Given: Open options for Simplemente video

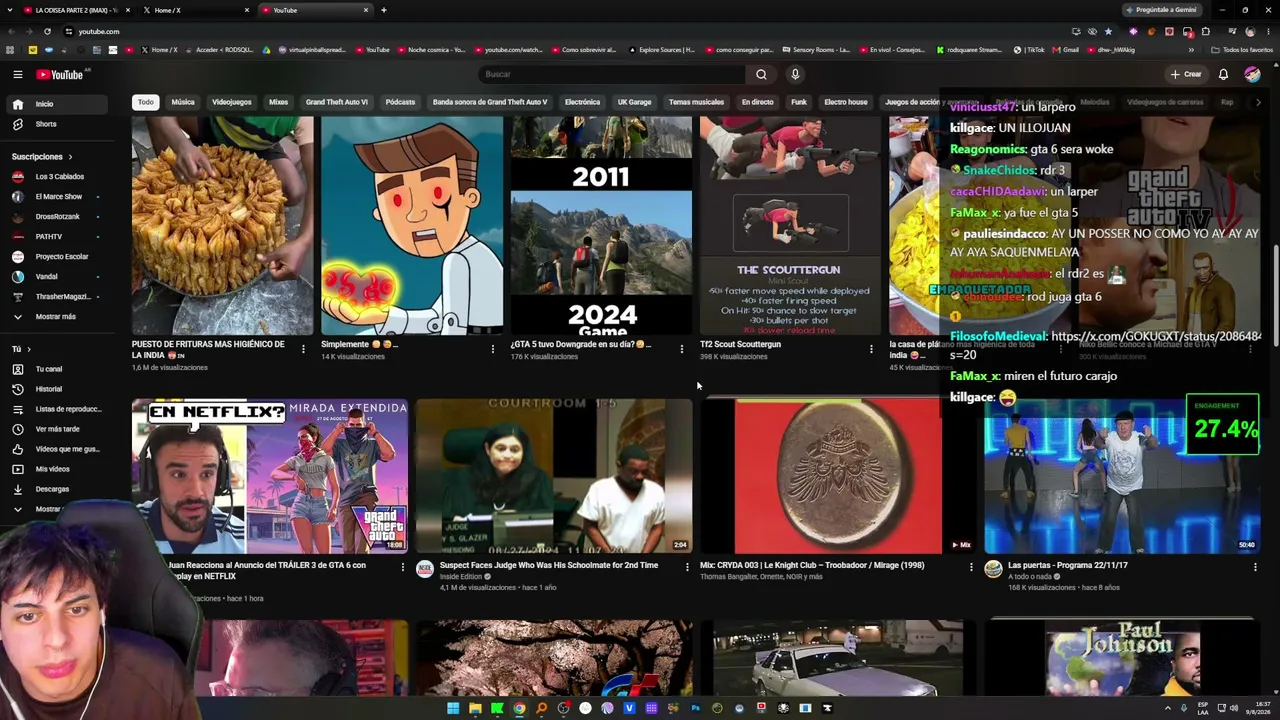Looking at the screenshot, I should pos(492,349).
